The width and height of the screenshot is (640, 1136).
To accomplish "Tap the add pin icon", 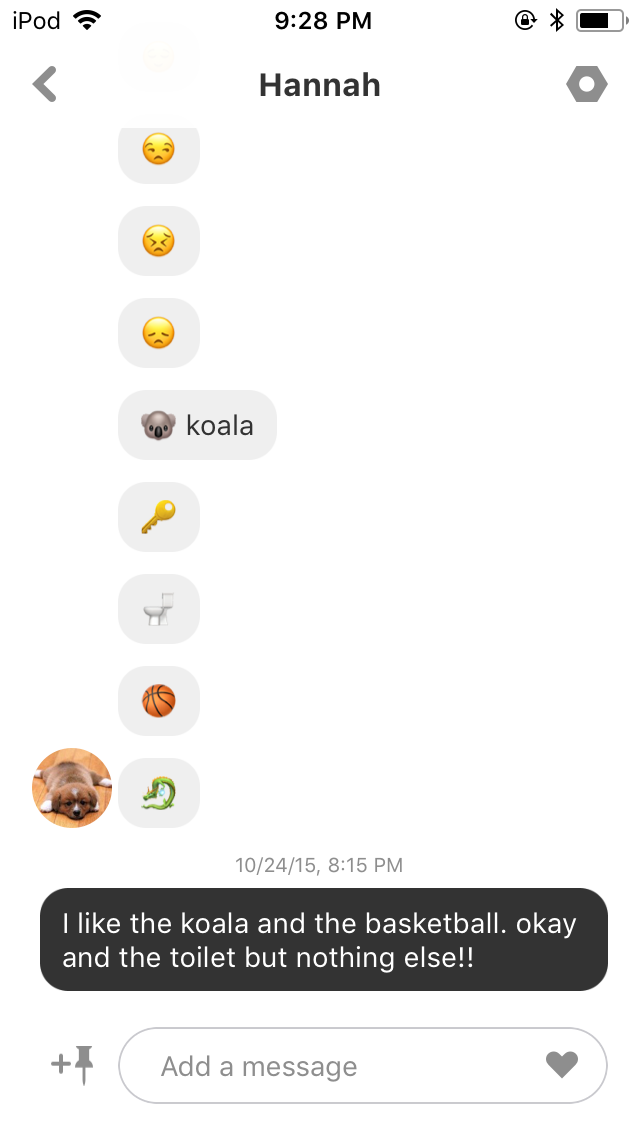I will [x=72, y=1064].
